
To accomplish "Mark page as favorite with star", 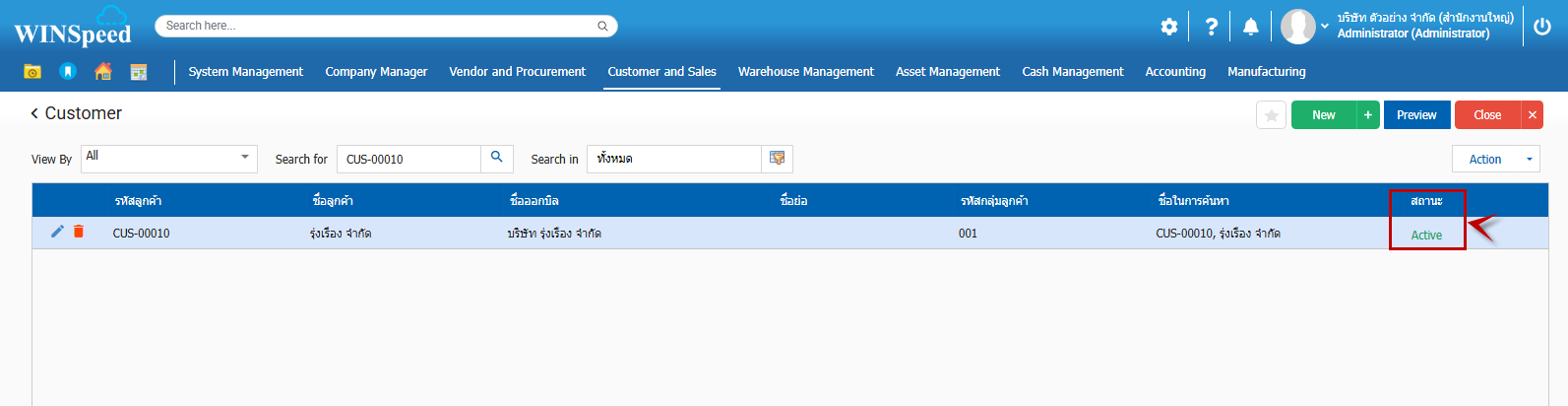I will click(x=1271, y=115).
